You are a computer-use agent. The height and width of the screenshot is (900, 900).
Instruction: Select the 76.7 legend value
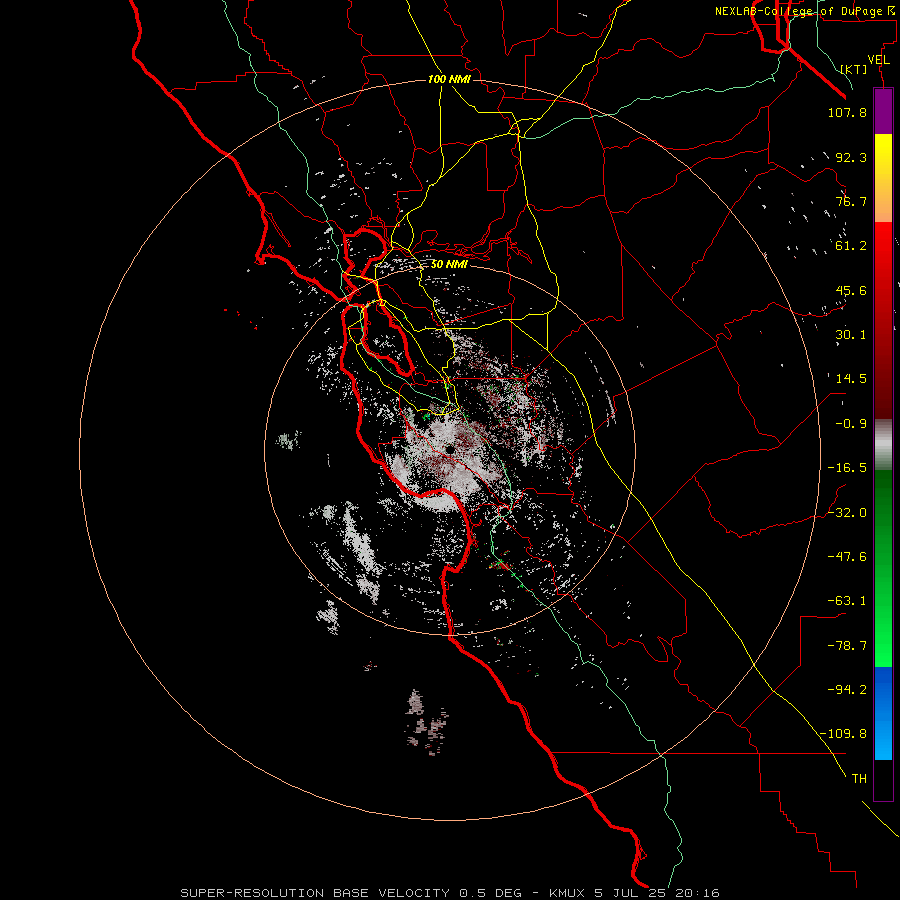851,201
